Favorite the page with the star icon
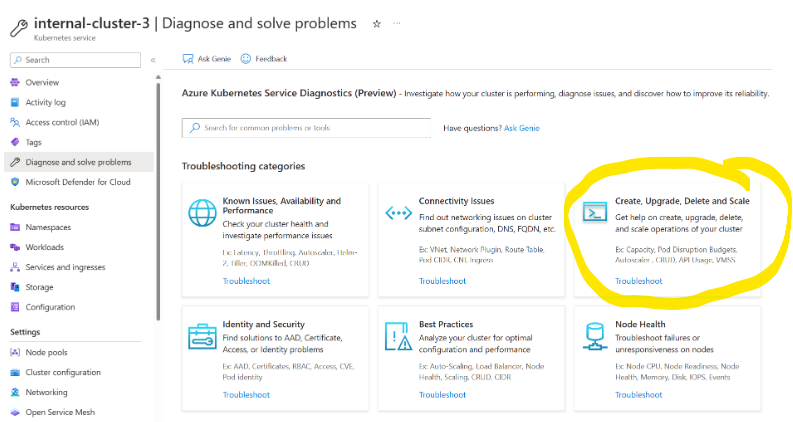The width and height of the screenshot is (793, 422). [376, 24]
